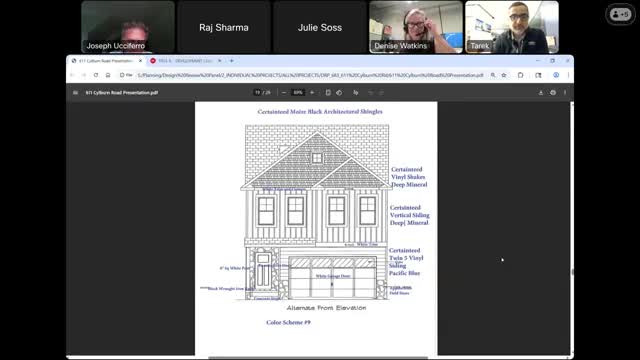Select Raj Sharma's participant tile

(224, 27)
